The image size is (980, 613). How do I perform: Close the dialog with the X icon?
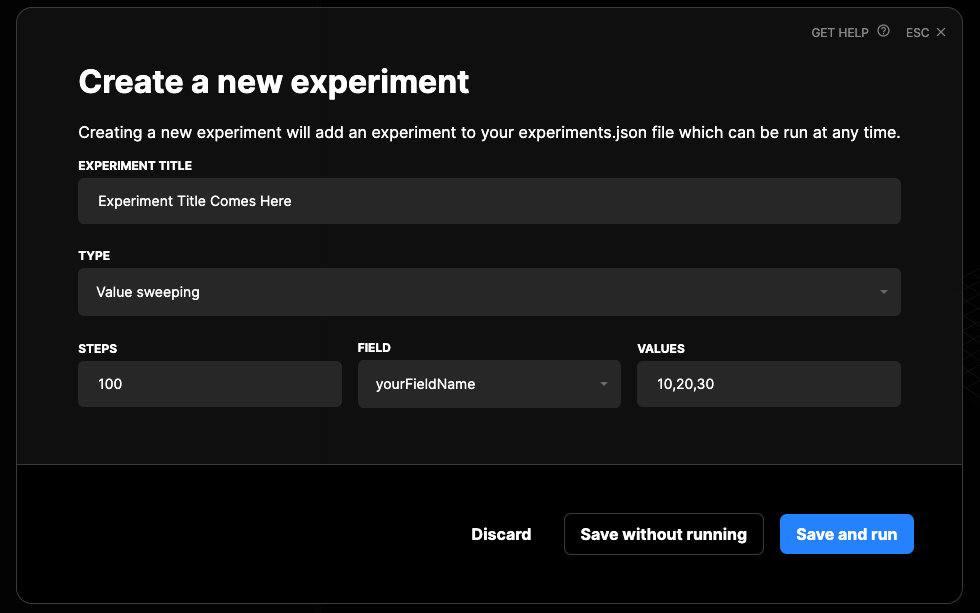click(940, 32)
